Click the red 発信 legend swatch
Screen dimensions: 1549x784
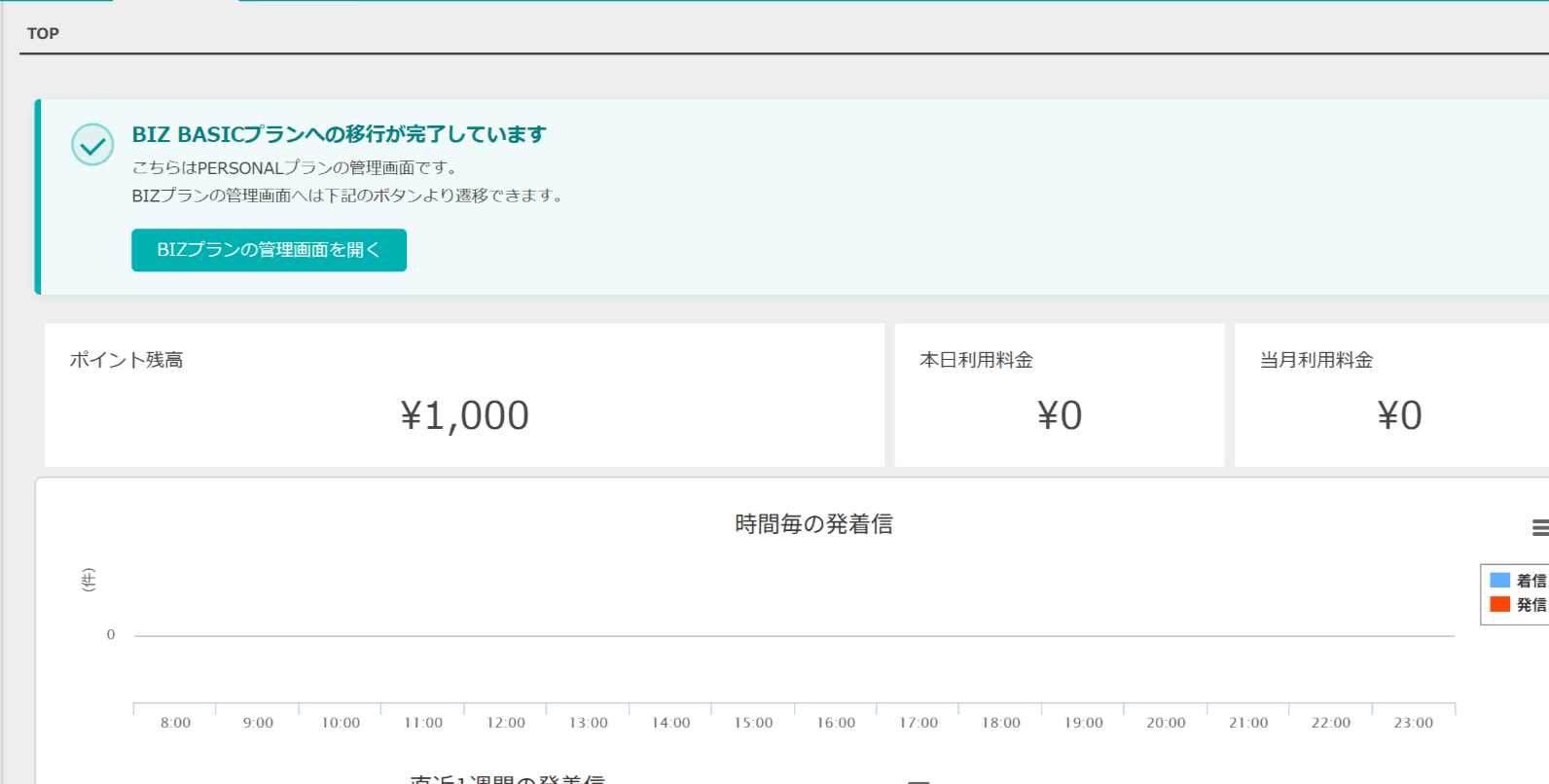click(1499, 605)
